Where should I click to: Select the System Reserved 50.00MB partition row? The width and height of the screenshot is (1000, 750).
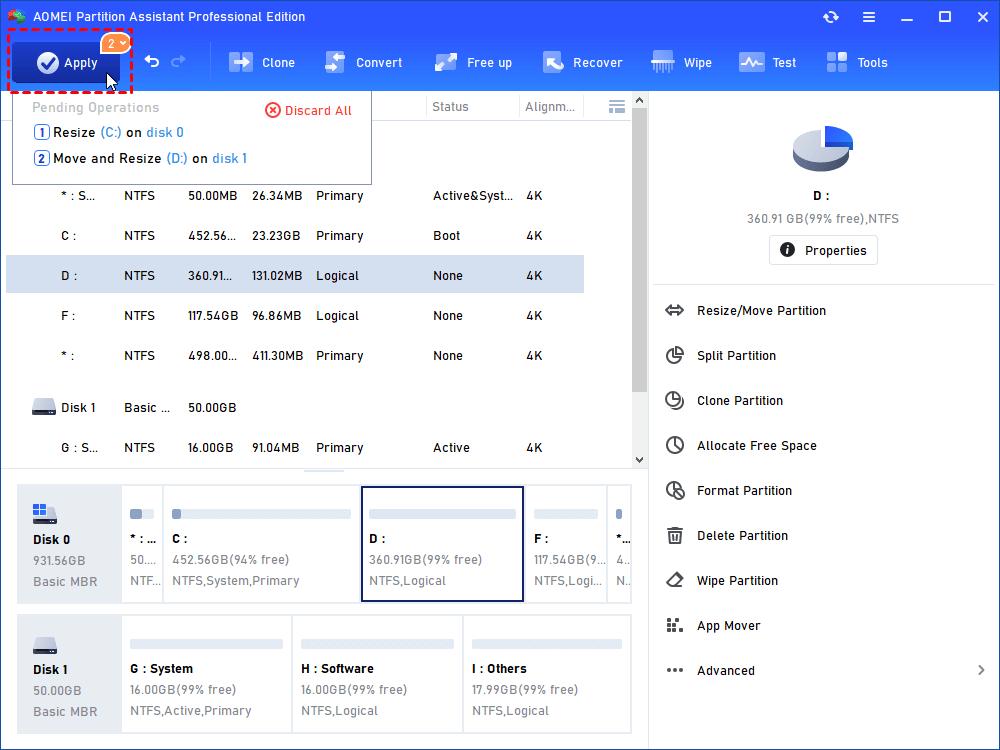[x=295, y=195]
